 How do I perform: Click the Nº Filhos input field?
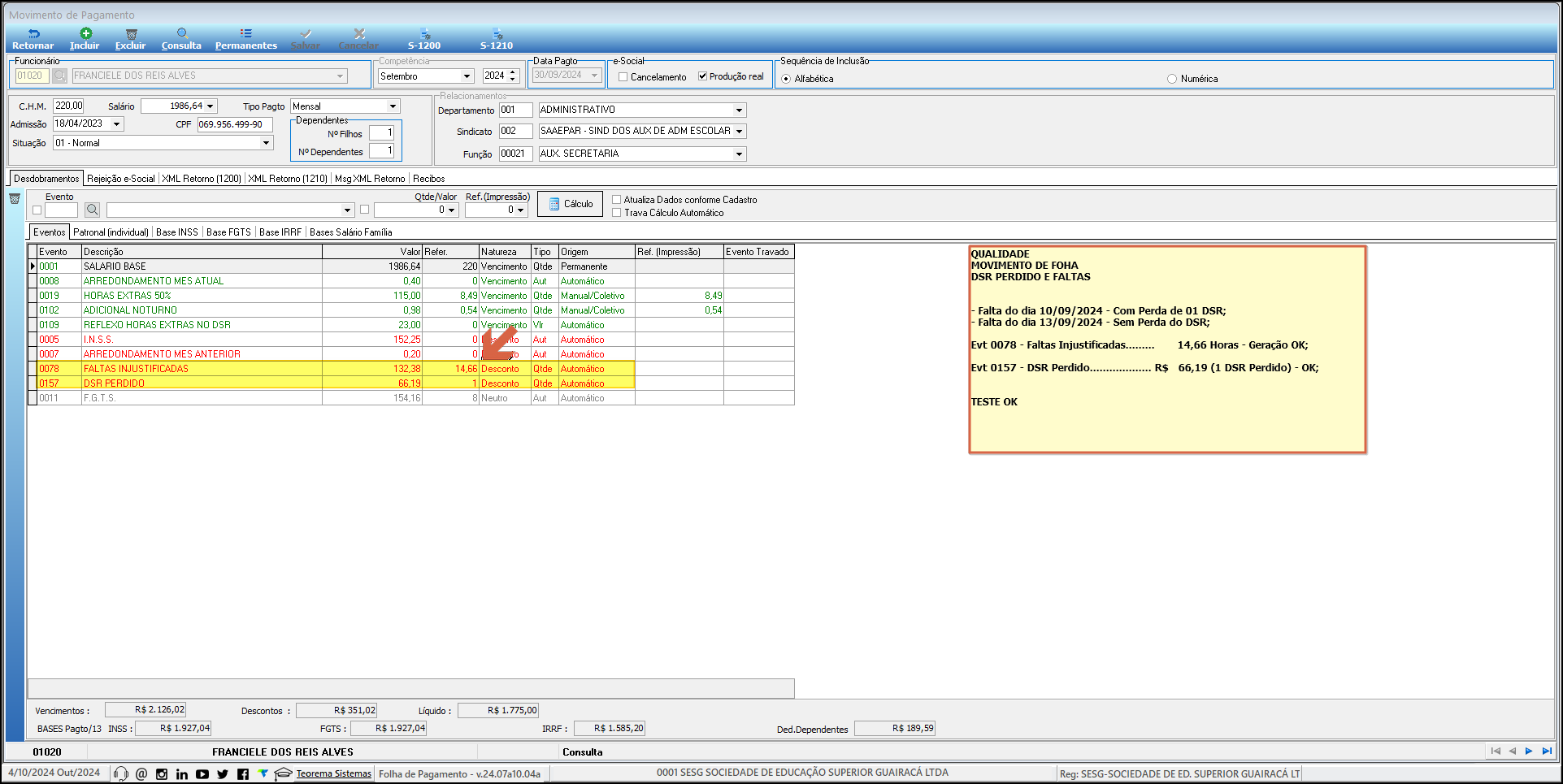(x=381, y=132)
